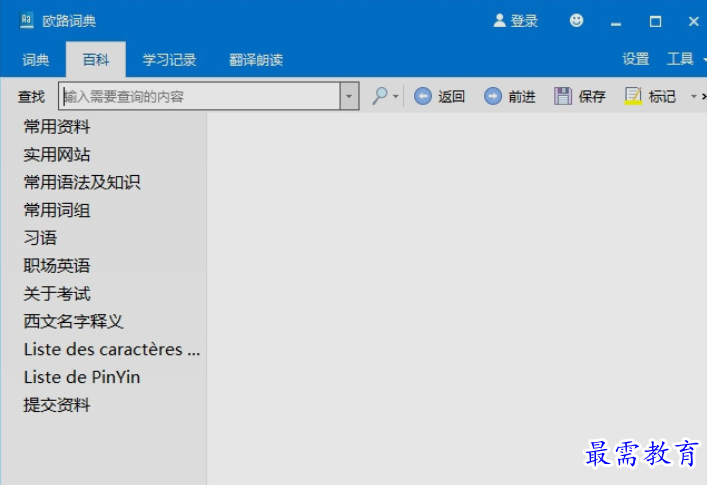
Task: Open Liste des caractères entry
Action: tap(112, 349)
